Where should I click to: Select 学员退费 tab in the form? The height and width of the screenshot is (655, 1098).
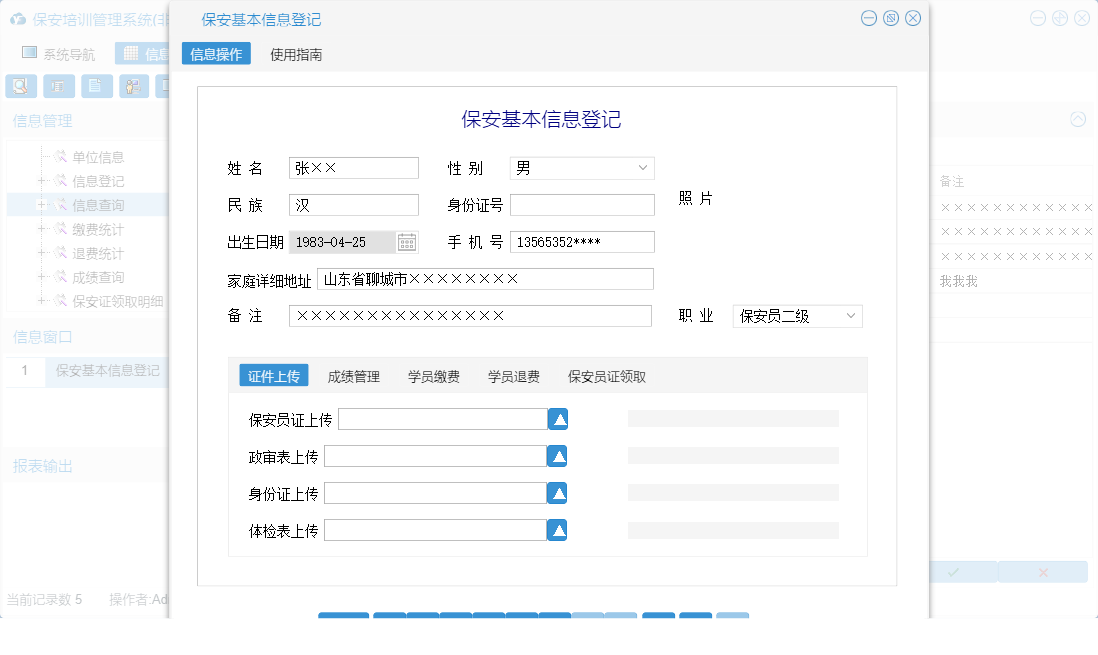coord(513,375)
